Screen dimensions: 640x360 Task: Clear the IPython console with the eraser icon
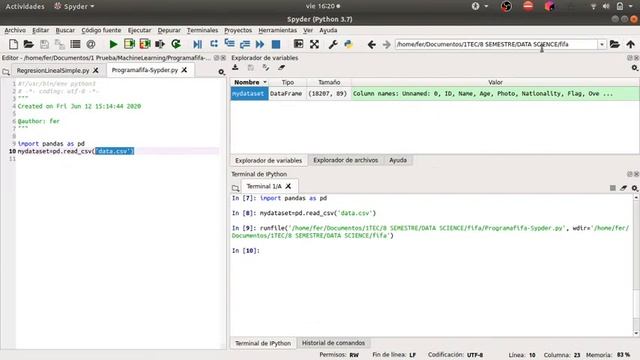tap(623, 188)
